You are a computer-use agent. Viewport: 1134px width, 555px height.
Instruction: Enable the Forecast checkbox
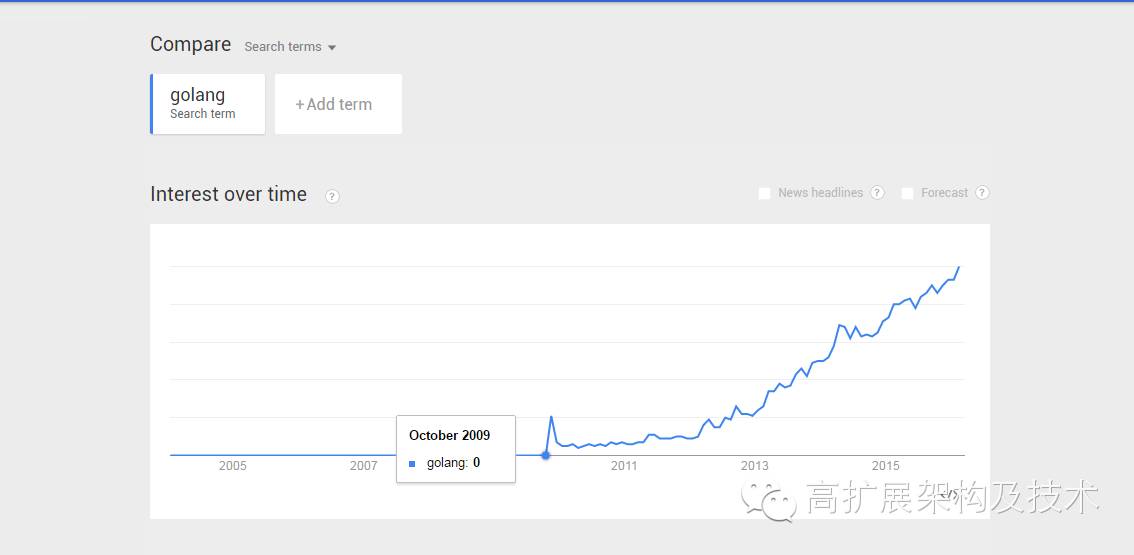[908, 193]
